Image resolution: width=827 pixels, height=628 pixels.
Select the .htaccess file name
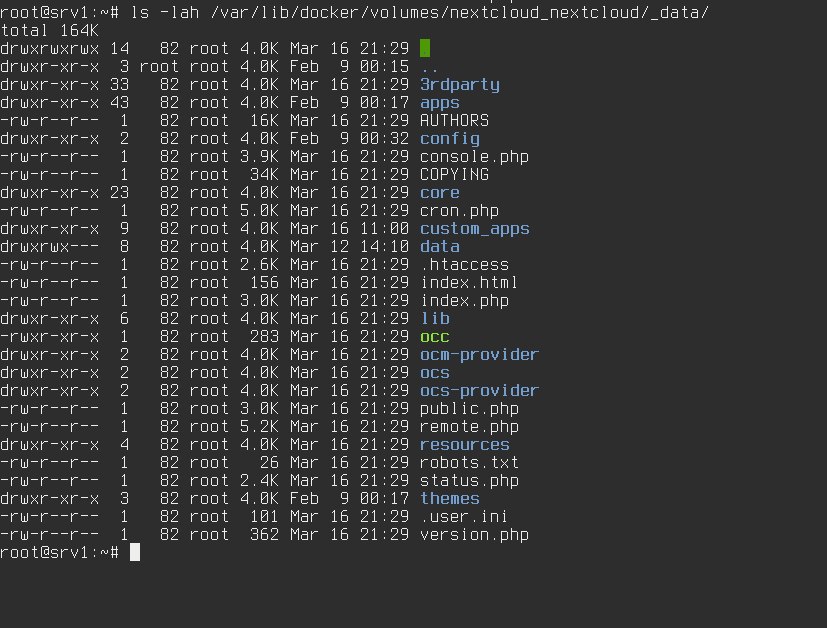(x=464, y=264)
